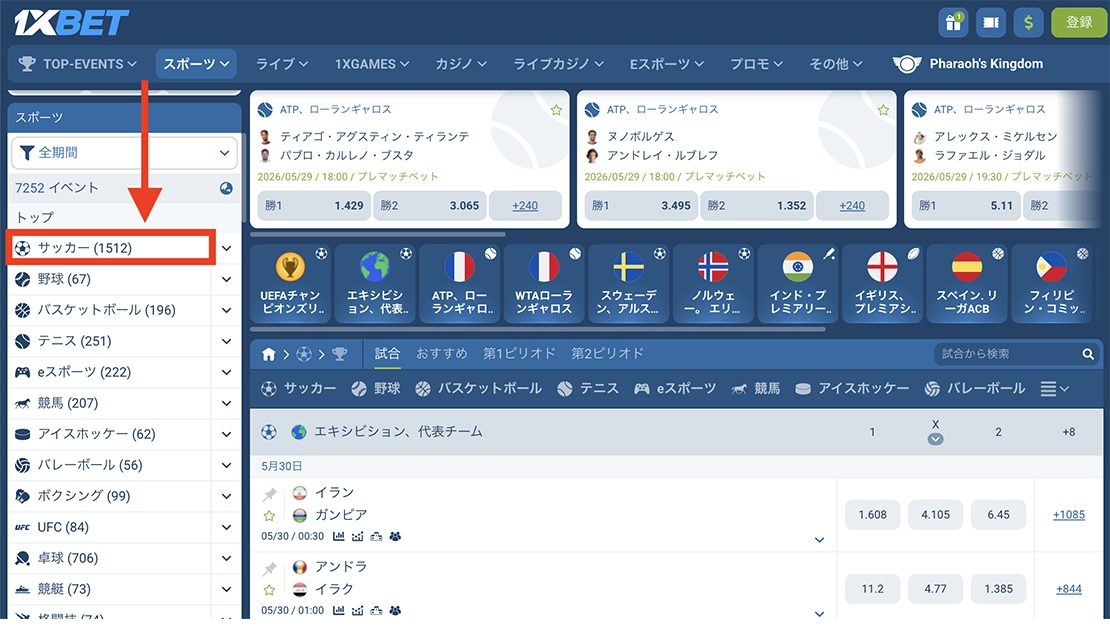Select テニス (251) in sidebar
The image size is (1110, 629).
click(x=110, y=341)
